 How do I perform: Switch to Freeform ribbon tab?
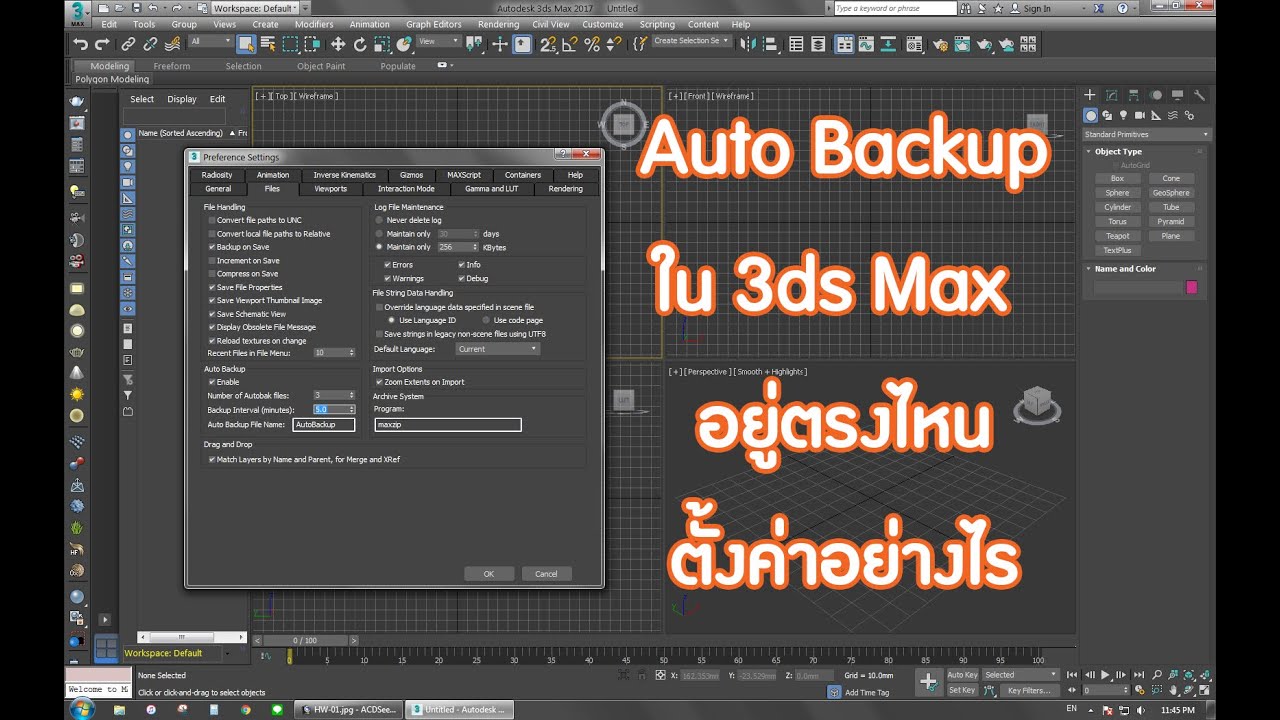(x=172, y=66)
